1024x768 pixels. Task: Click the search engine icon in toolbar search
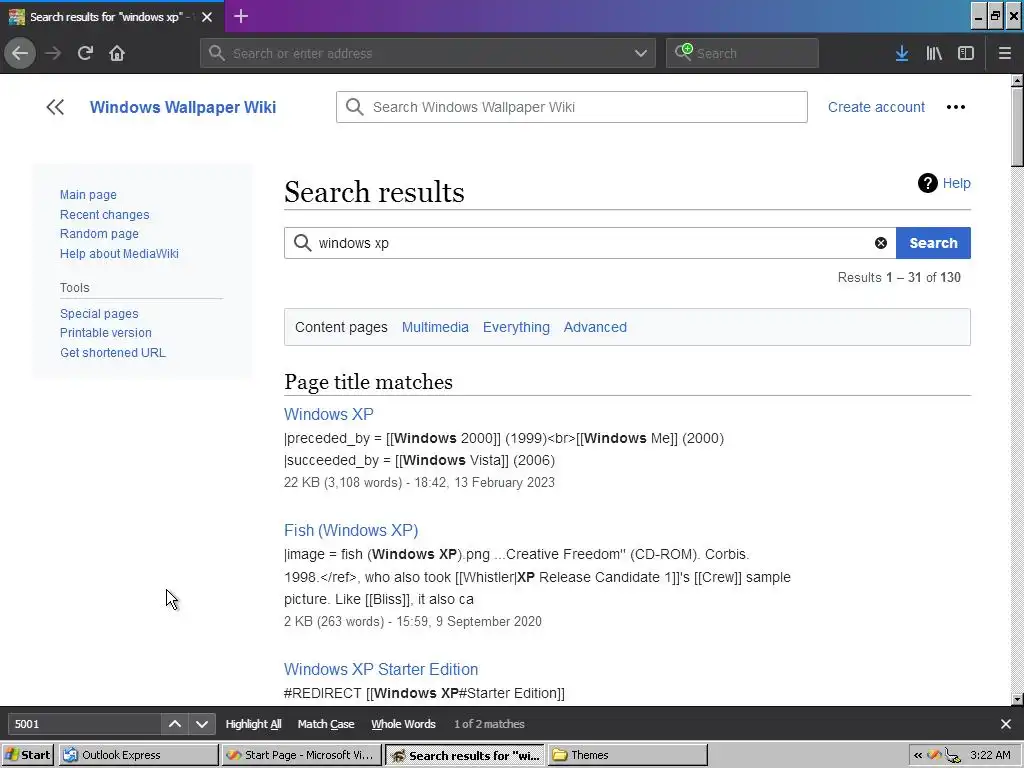point(683,52)
